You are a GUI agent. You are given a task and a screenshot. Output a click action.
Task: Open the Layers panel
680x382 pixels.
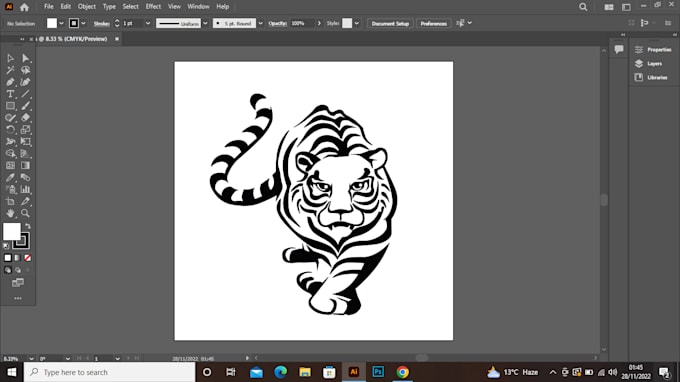coord(653,64)
